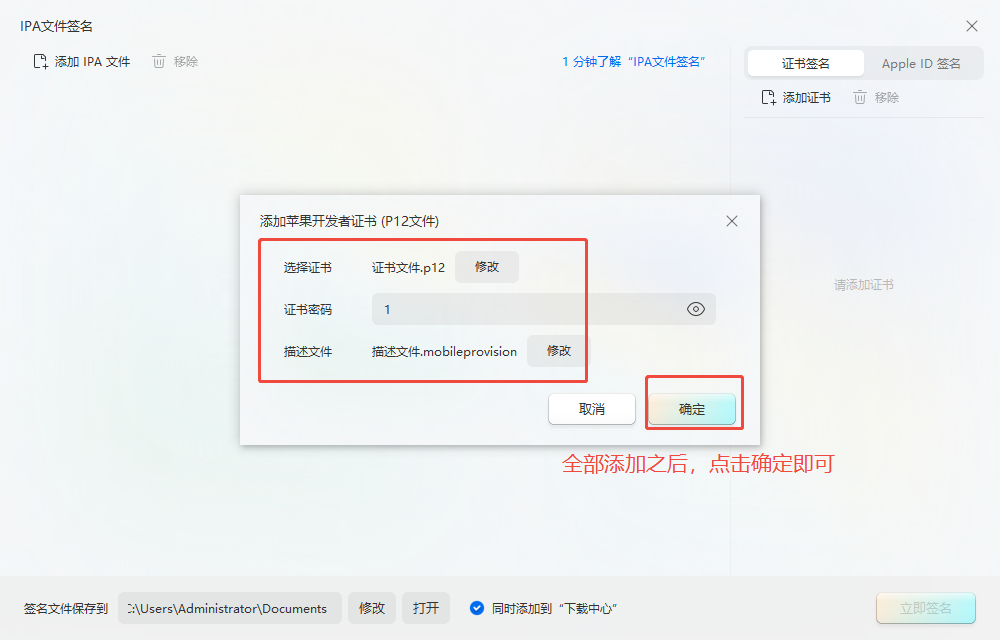The height and width of the screenshot is (640, 1000).
Task: Click the 添加证书 label
Action: [x=807, y=98]
